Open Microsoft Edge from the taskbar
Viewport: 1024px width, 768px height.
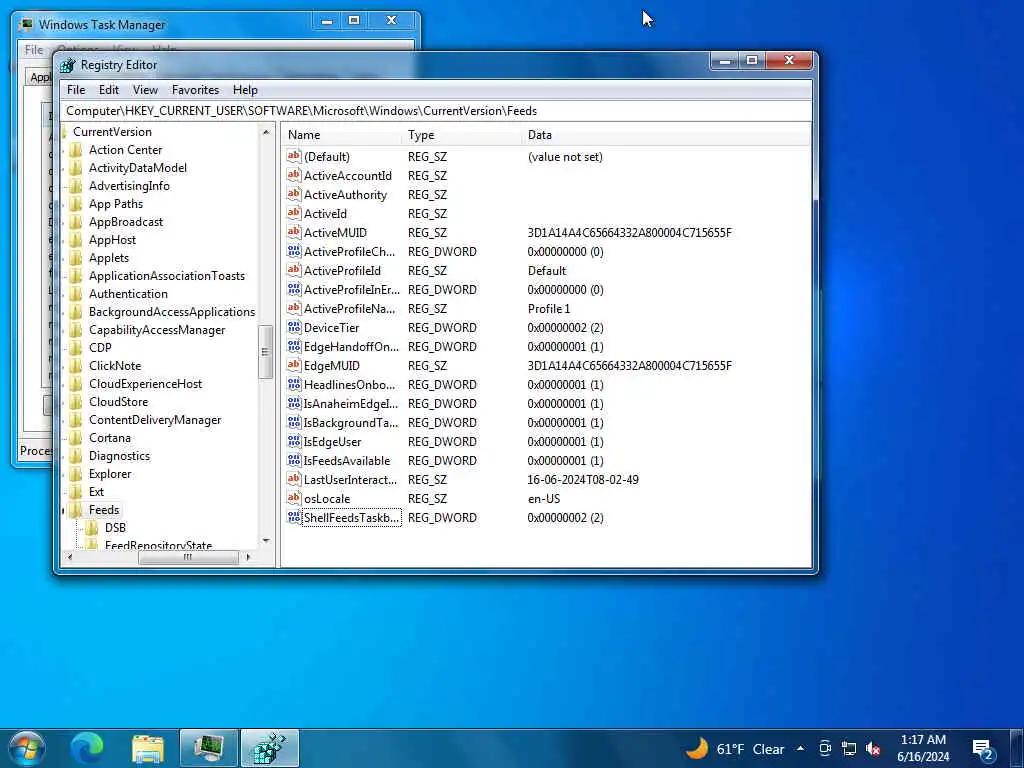(x=87, y=748)
